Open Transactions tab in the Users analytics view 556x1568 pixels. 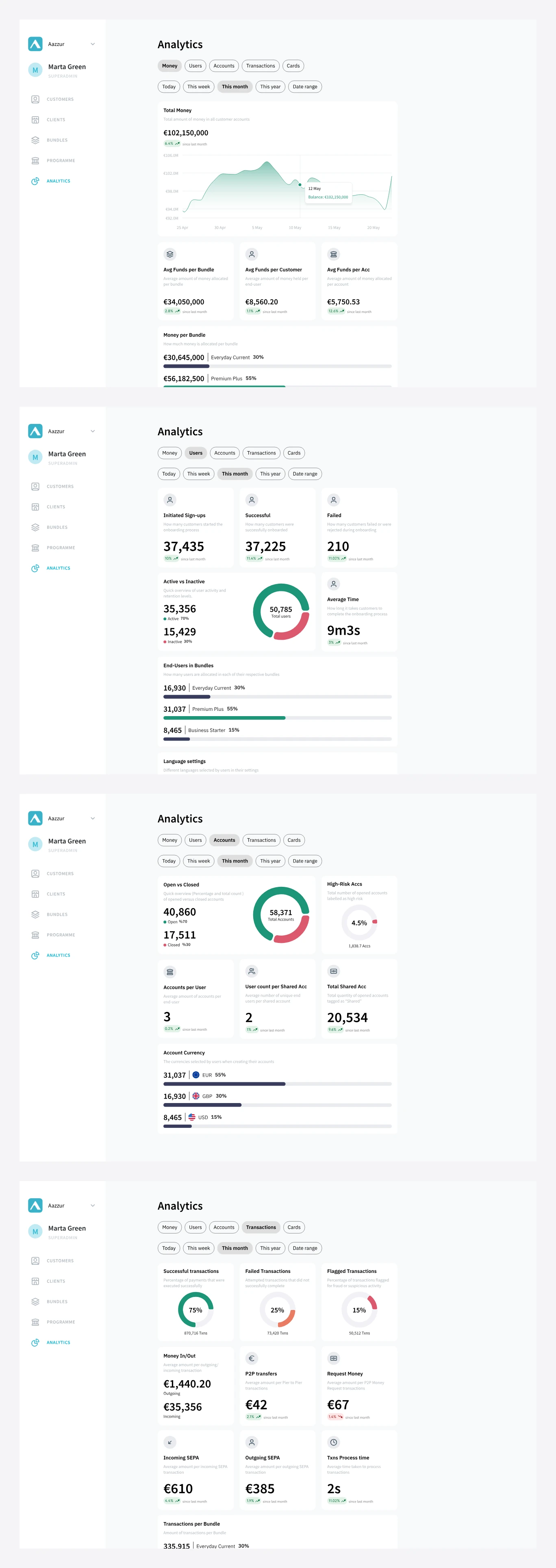[x=261, y=453]
